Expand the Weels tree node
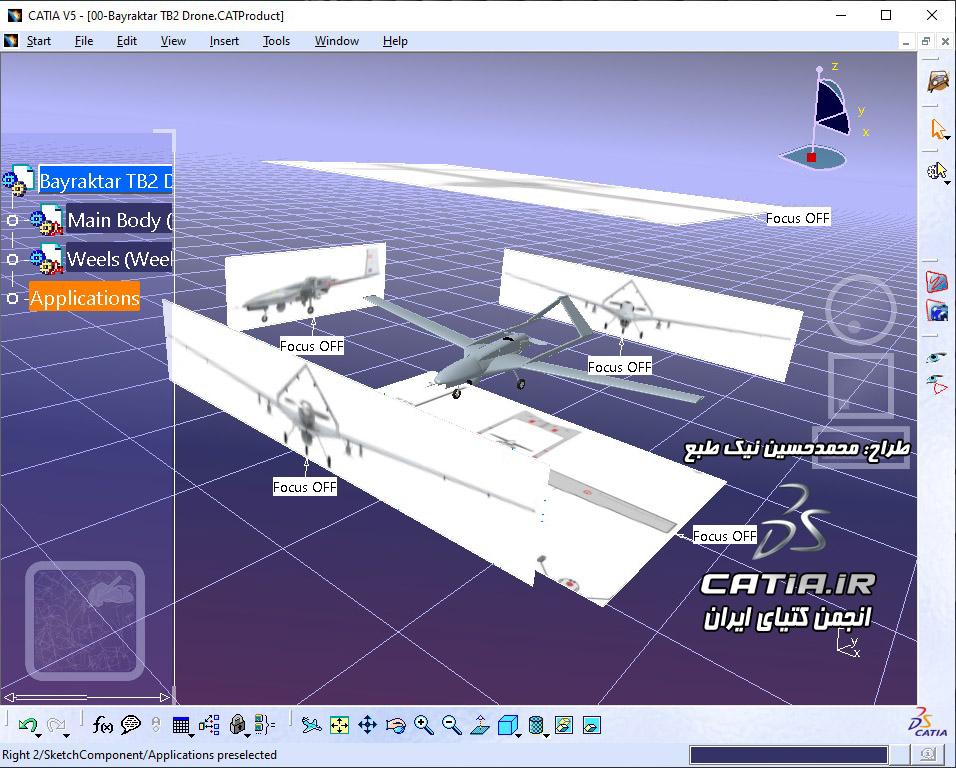The height and width of the screenshot is (768, 956). pos(12,259)
